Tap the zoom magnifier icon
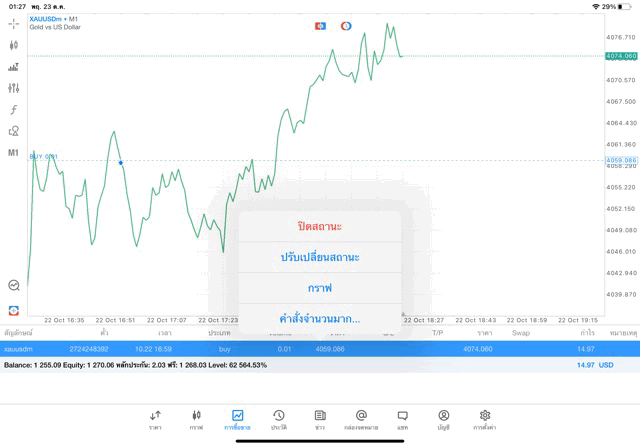640x447 pixels. [13, 286]
